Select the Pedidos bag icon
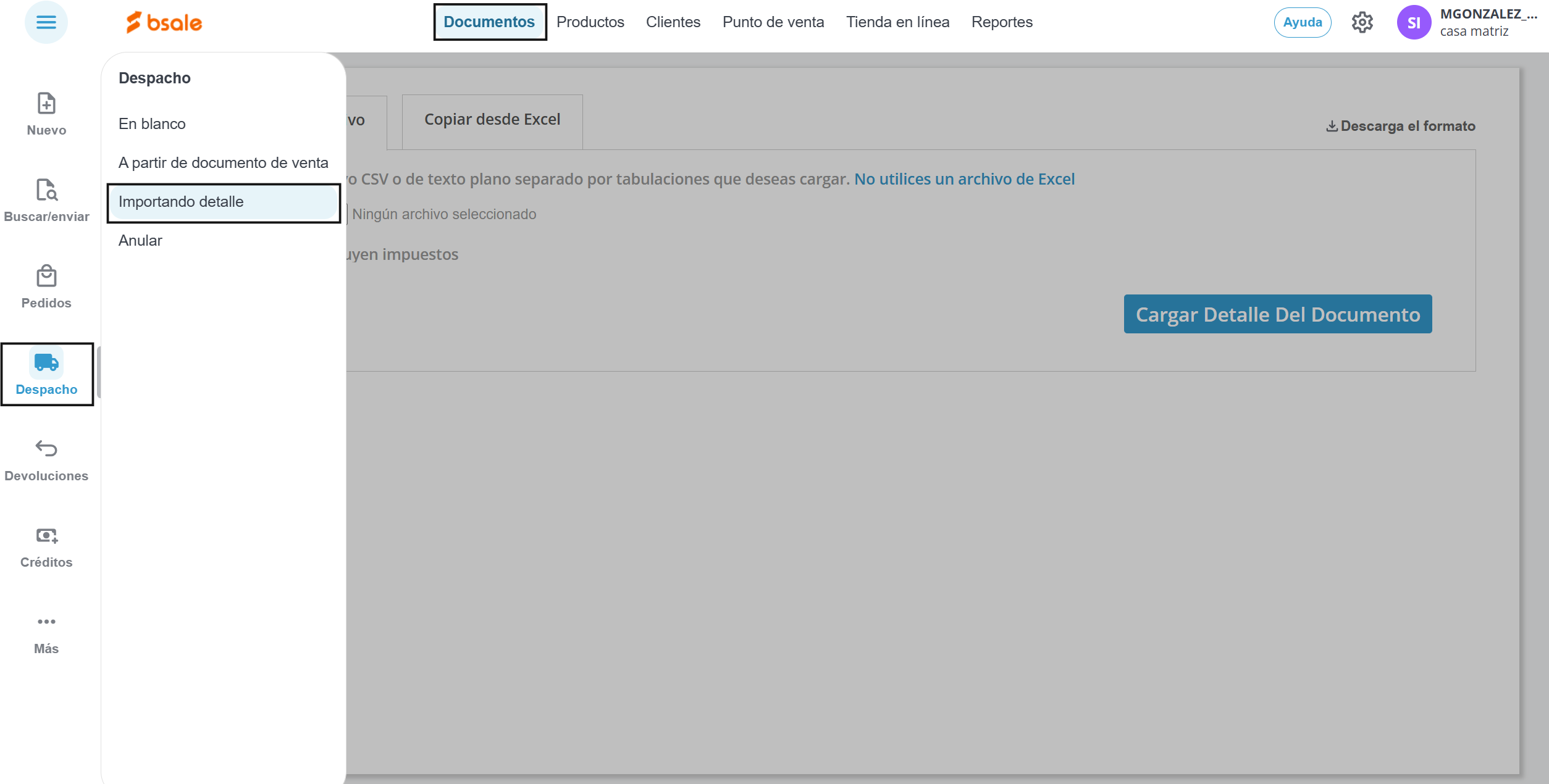1549x784 pixels. pos(46,277)
